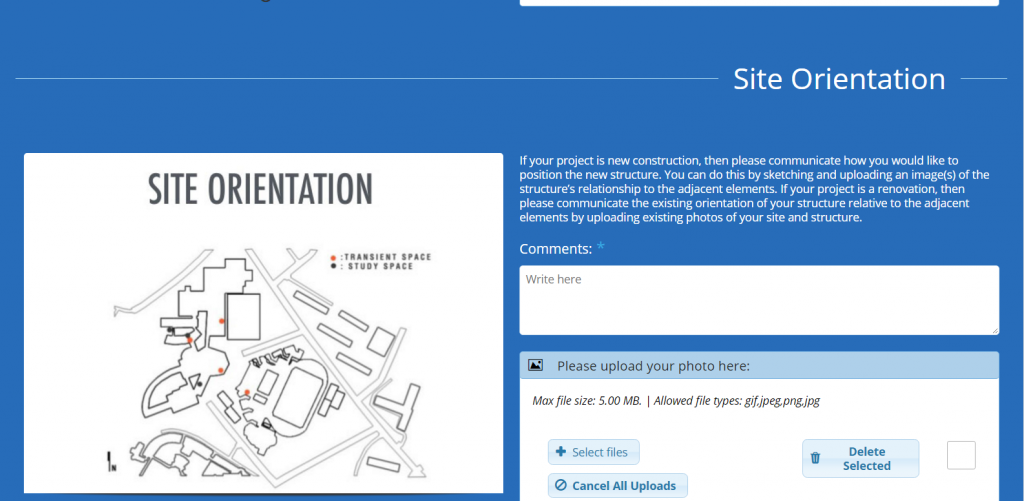This screenshot has height=501, width=1024.
Task: Click the 'Max file size' info text
Action: coord(676,401)
